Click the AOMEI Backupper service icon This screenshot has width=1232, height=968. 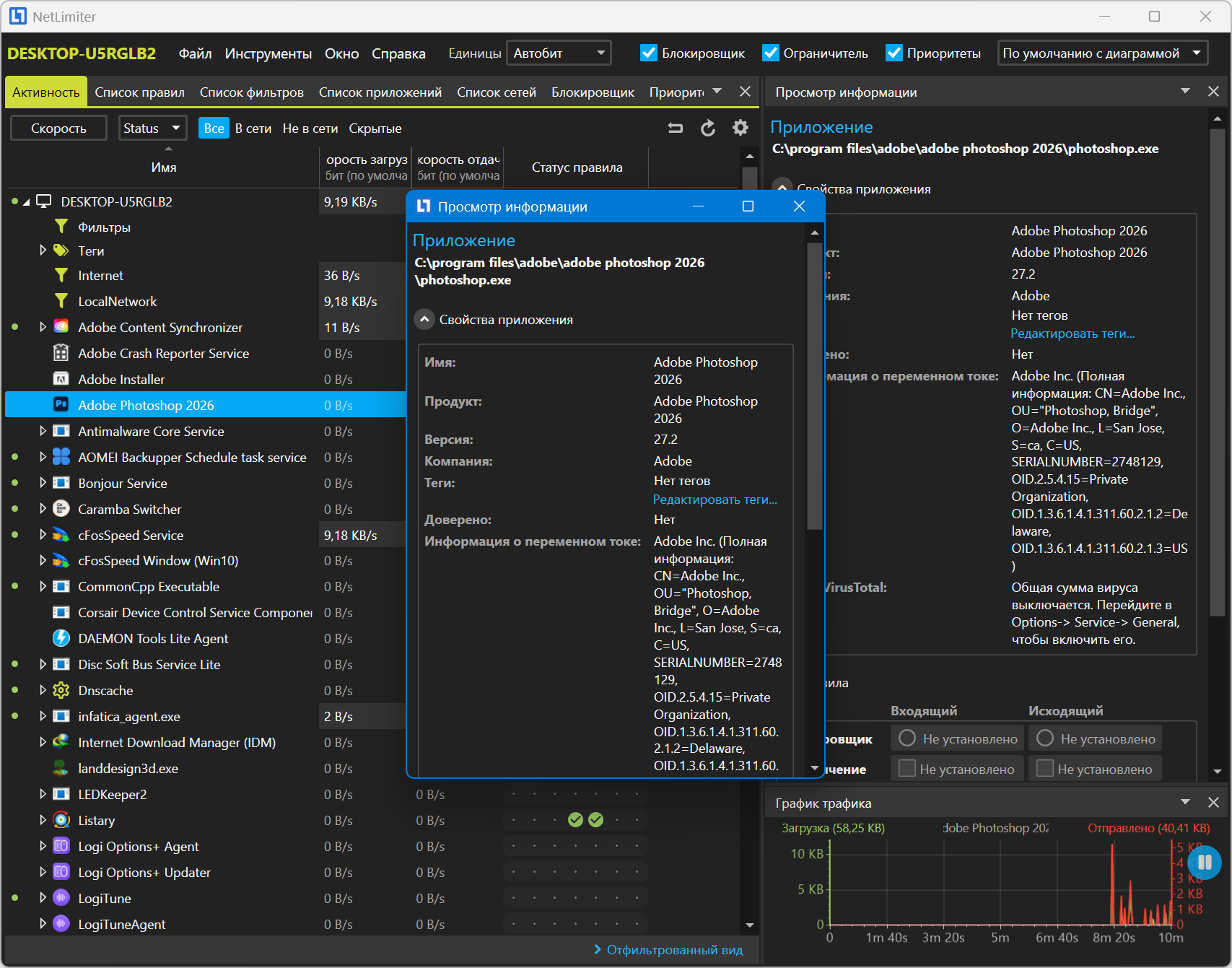(61, 457)
